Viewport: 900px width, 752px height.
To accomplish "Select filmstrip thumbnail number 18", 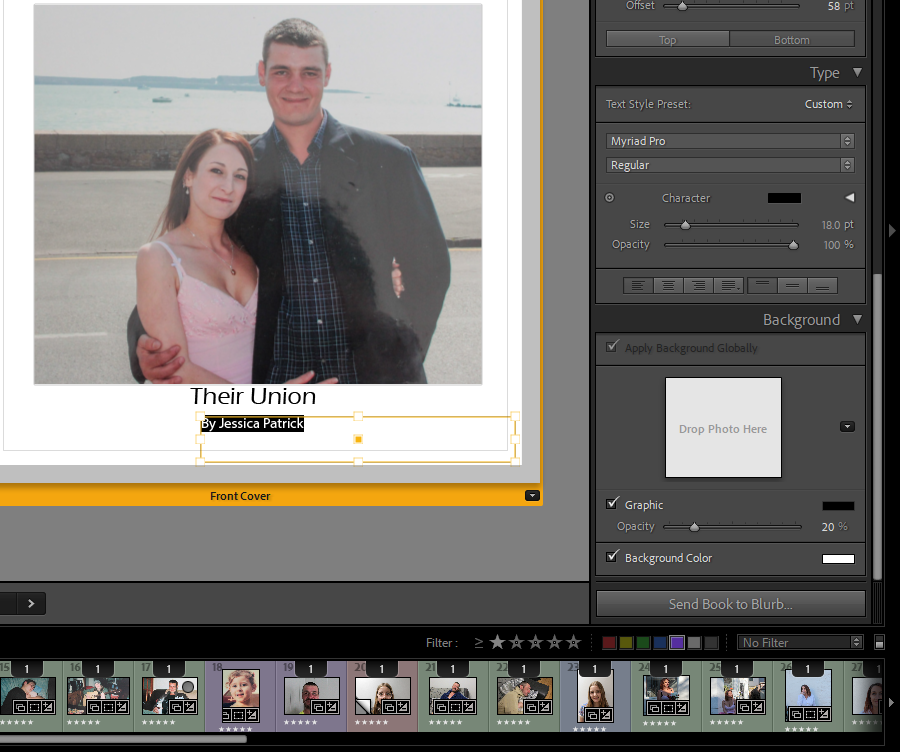I will [240, 690].
